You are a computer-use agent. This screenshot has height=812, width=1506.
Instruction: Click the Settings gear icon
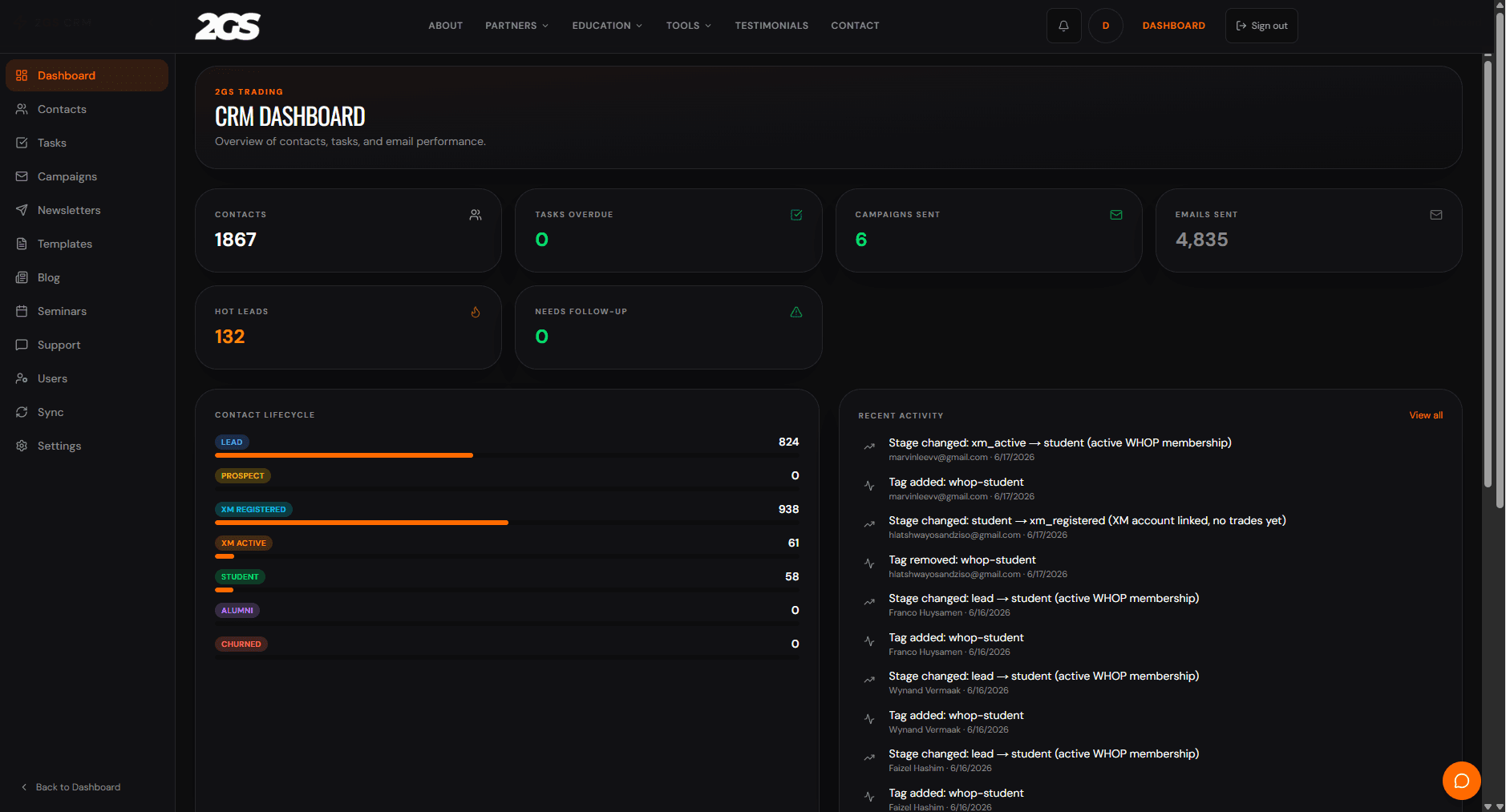click(x=22, y=446)
